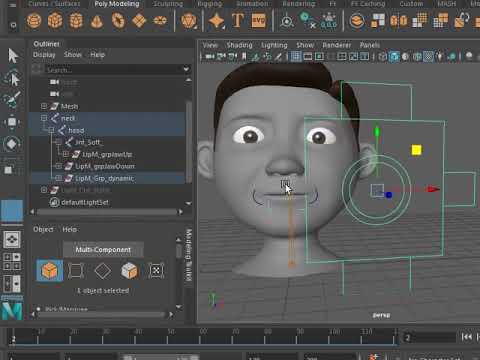
Task: Switch to four-pane viewport layout
Action: point(12,262)
